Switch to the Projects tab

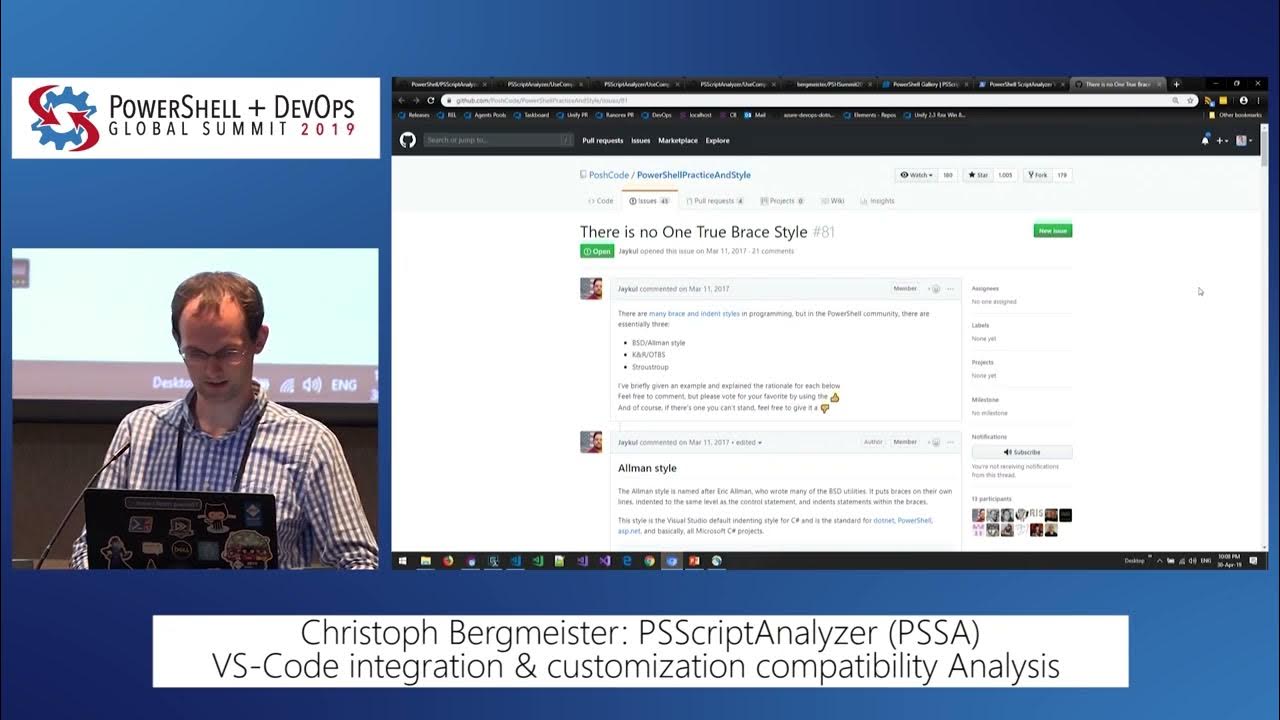point(782,201)
